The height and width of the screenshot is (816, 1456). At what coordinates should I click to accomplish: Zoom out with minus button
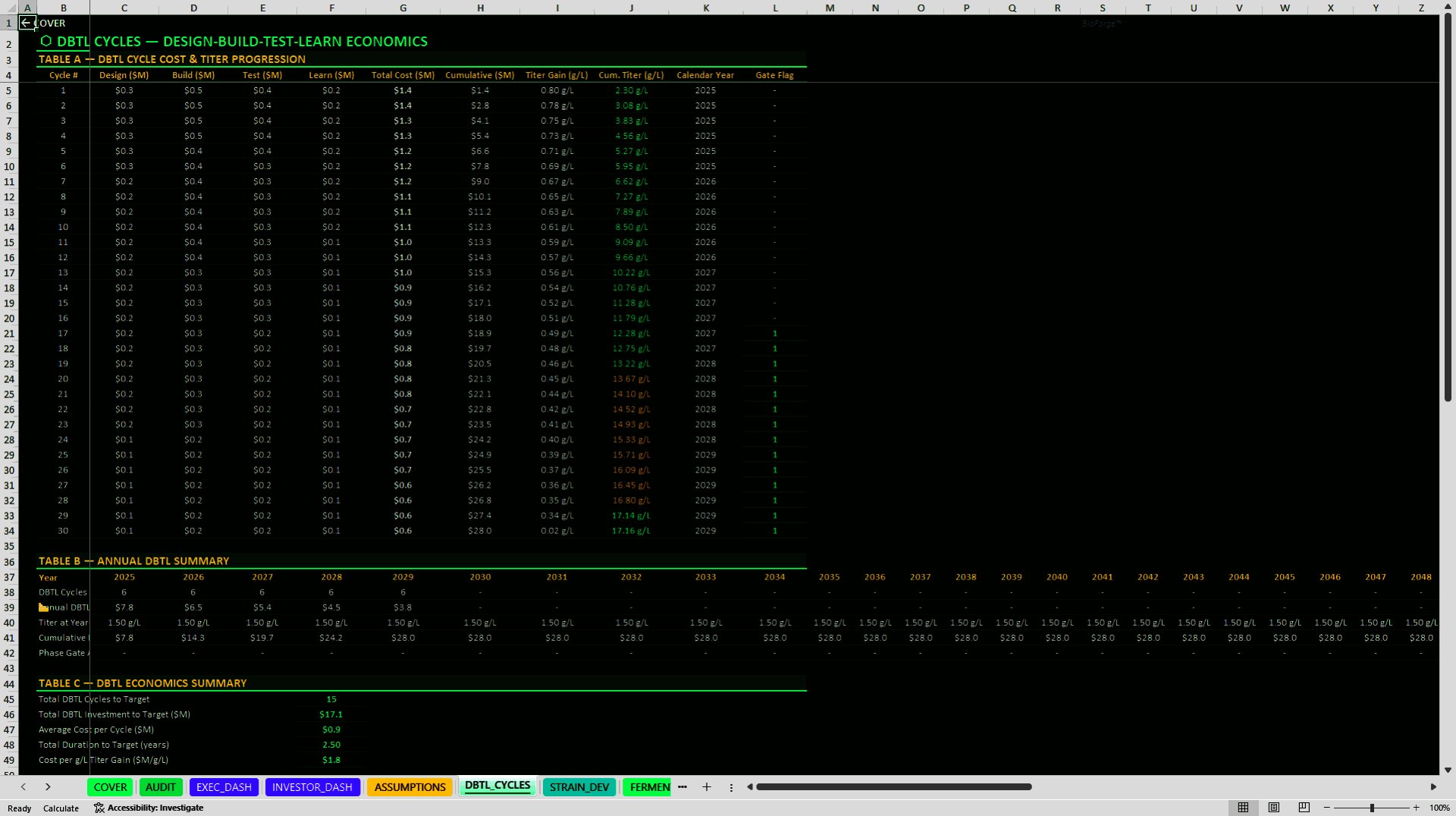click(1327, 808)
